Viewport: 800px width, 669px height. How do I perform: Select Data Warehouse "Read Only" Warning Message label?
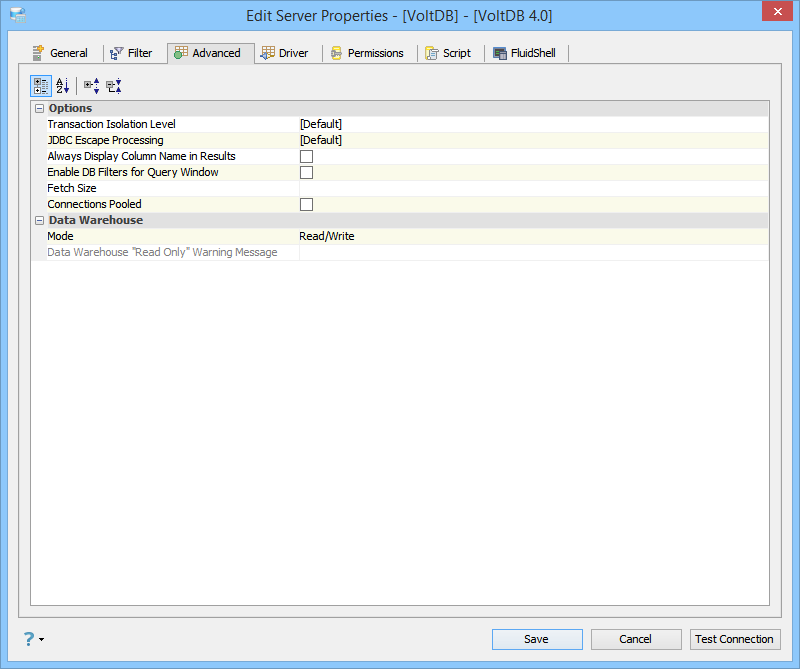(x=162, y=252)
